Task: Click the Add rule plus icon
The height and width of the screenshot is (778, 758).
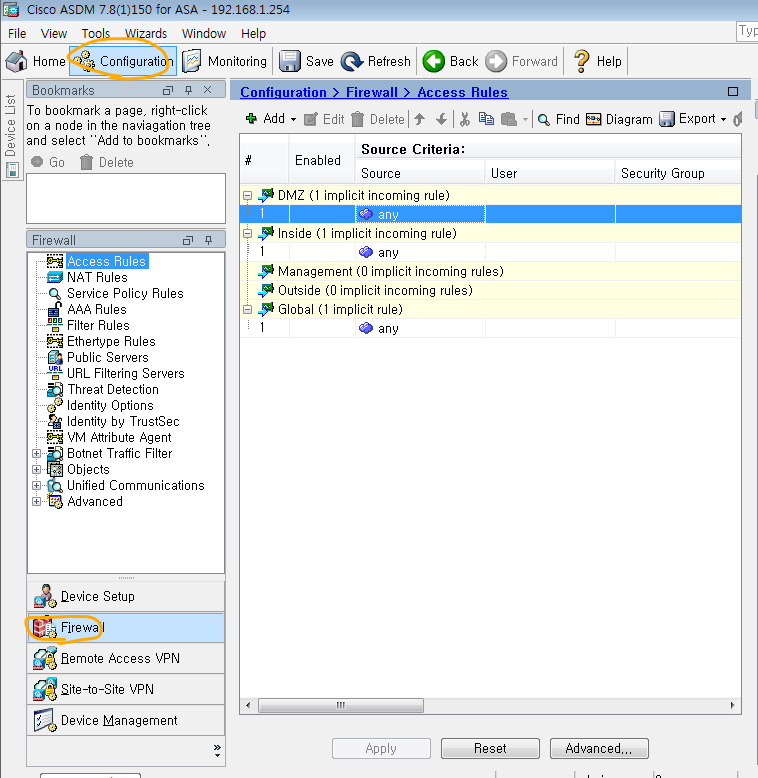Action: [x=252, y=119]
